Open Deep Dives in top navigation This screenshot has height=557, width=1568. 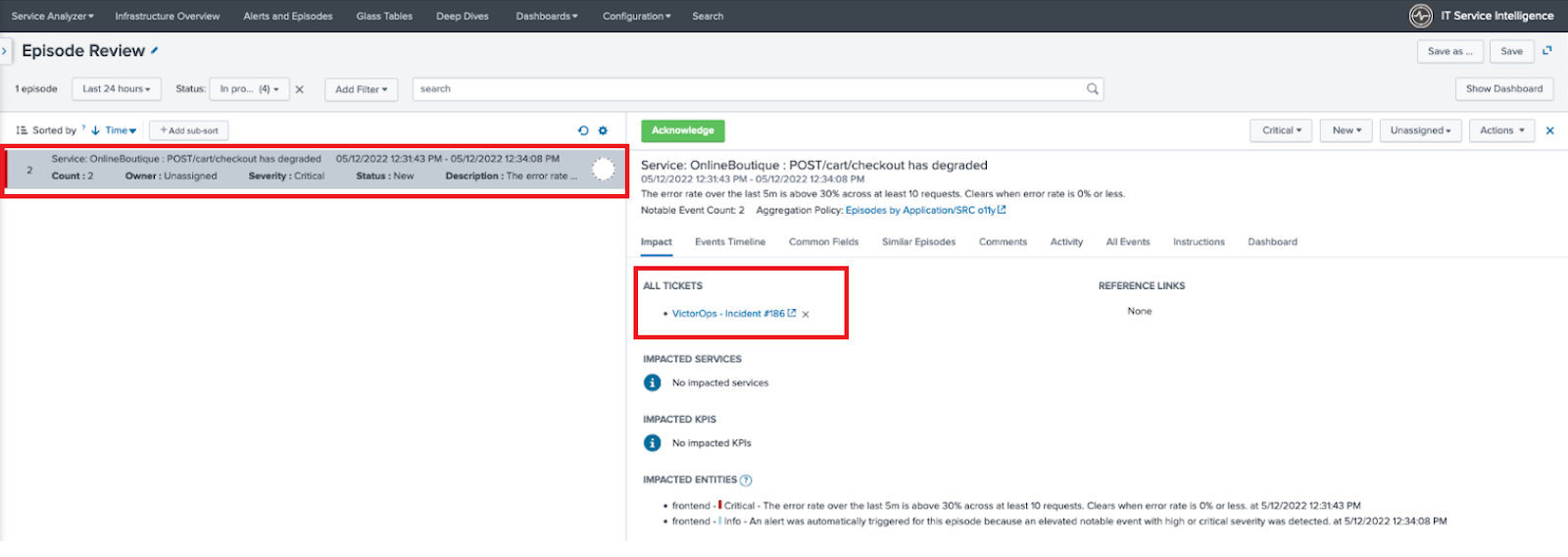point(463,16)
